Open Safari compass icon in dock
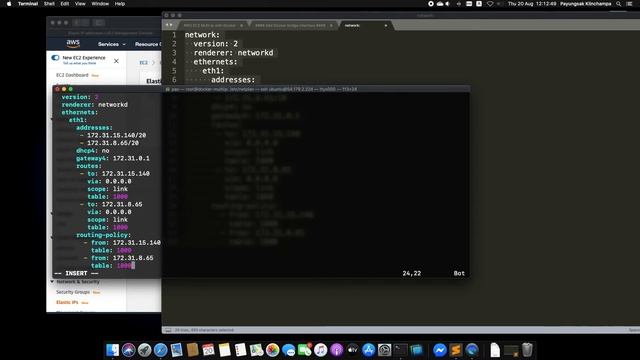Viewport: 640px width, 360px height. (x=160, y=350)
